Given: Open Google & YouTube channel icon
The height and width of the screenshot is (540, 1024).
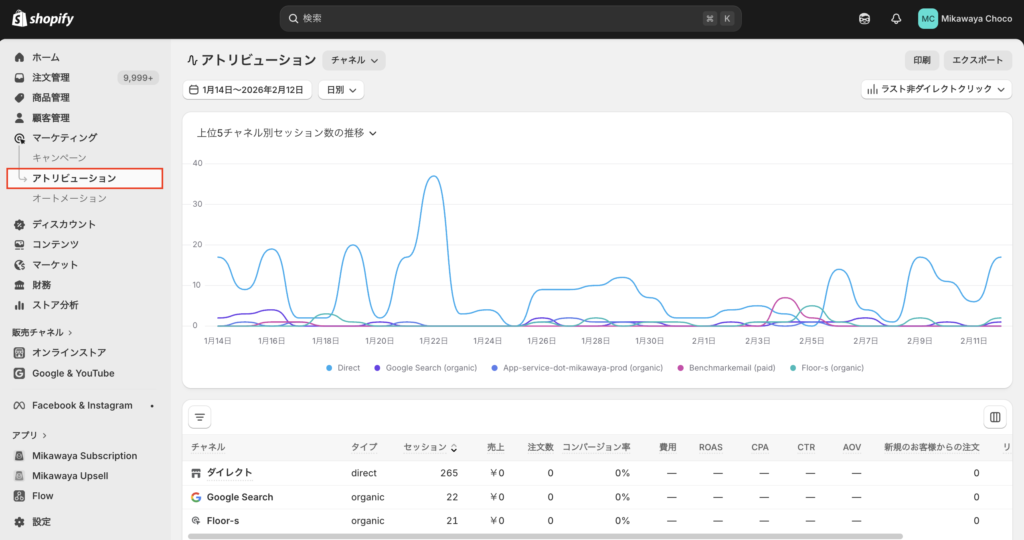Looking at the screenshot, I should click(20, 373).
